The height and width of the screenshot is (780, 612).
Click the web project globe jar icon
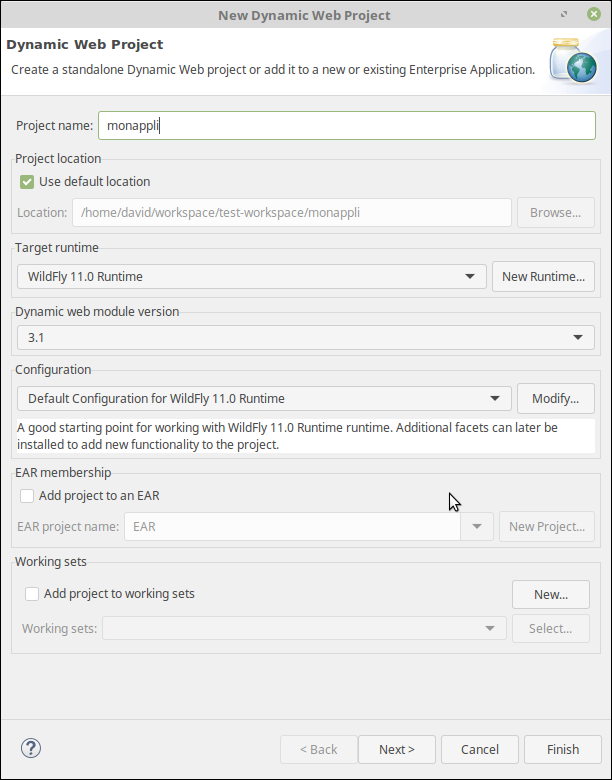tap(573, 61)
